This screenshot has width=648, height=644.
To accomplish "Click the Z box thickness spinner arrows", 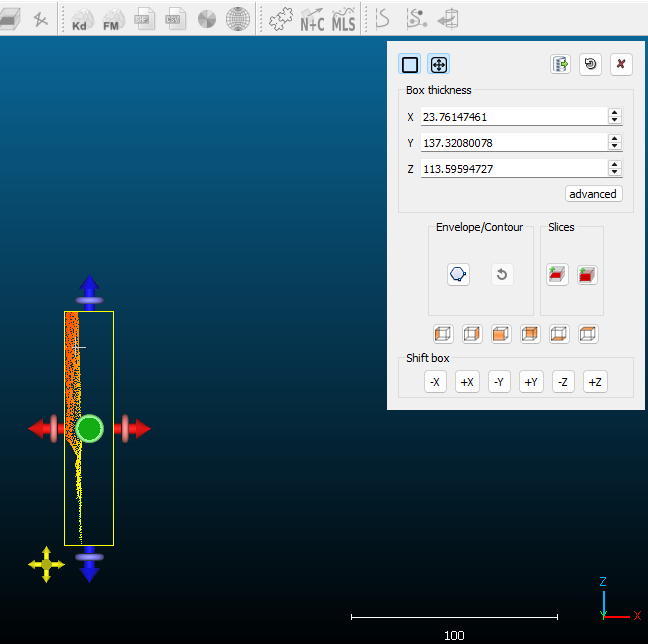I will (x=614, y=169).
